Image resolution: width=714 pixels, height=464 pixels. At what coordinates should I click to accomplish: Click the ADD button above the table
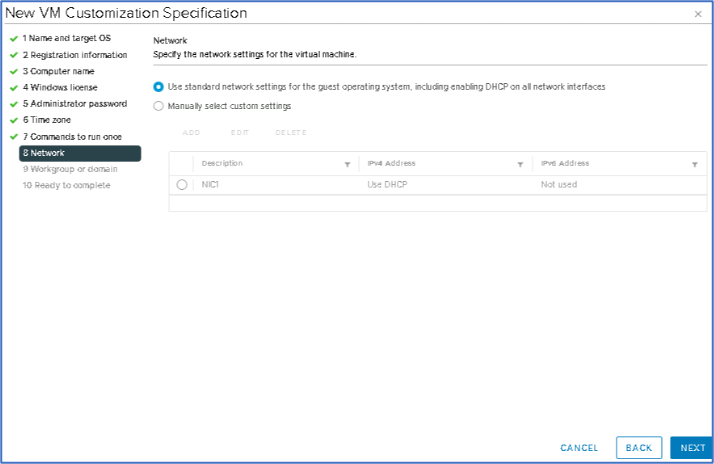tap(191, 132)
